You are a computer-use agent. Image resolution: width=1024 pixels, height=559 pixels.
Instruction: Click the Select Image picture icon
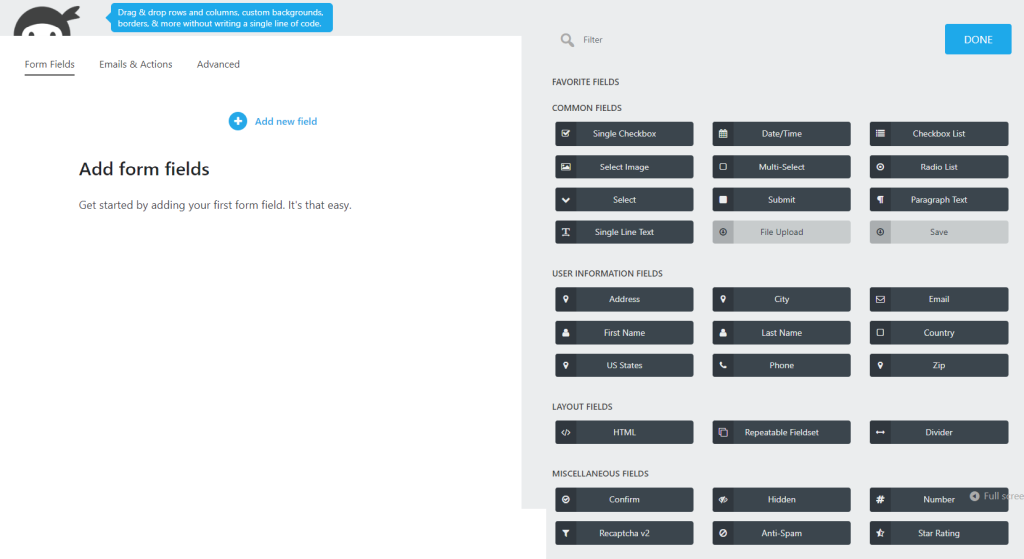[x=566, y=167]
